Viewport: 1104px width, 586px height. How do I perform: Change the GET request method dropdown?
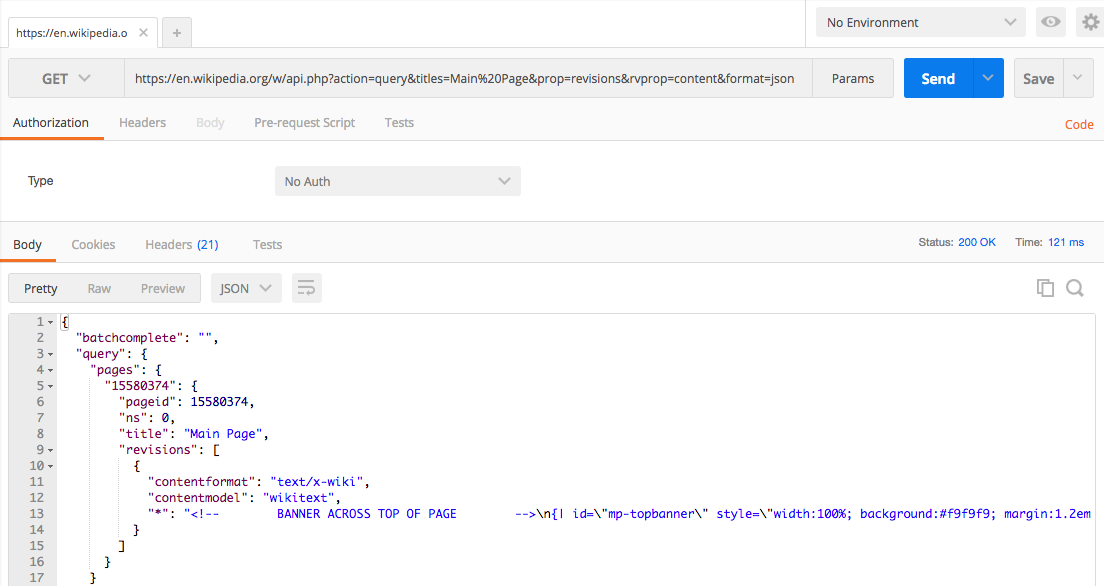(x=66, y=78)
